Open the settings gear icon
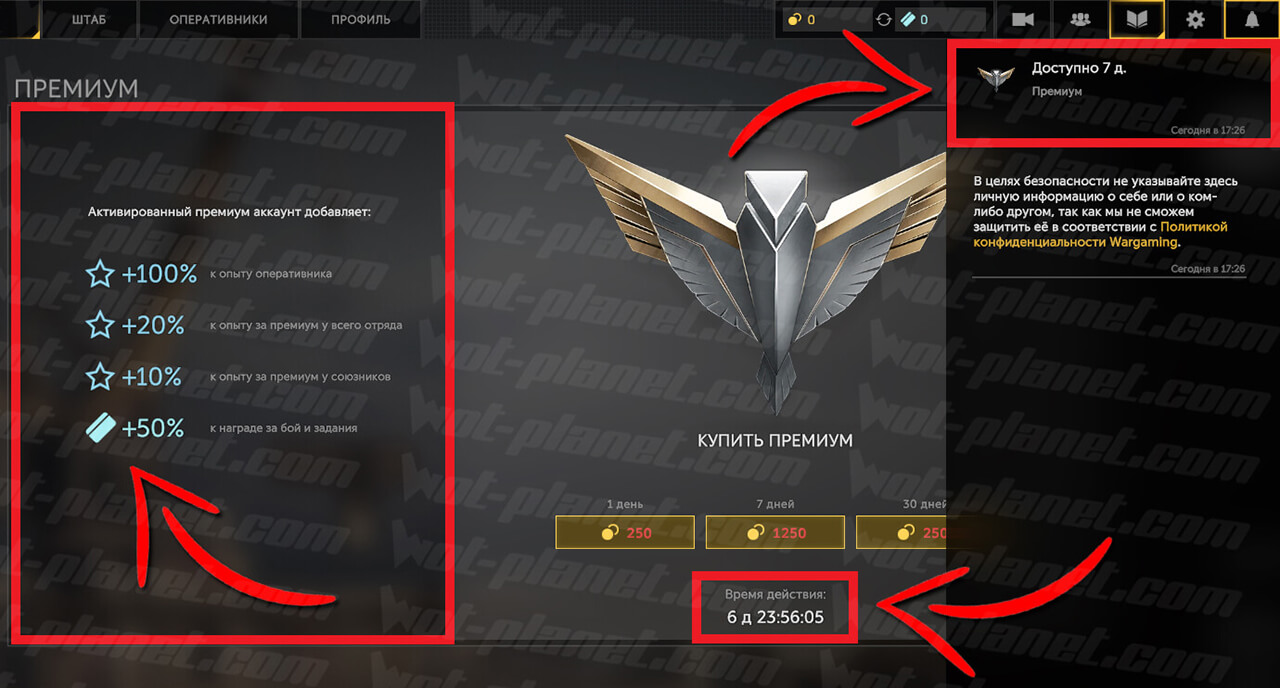 click(1195, 19)
